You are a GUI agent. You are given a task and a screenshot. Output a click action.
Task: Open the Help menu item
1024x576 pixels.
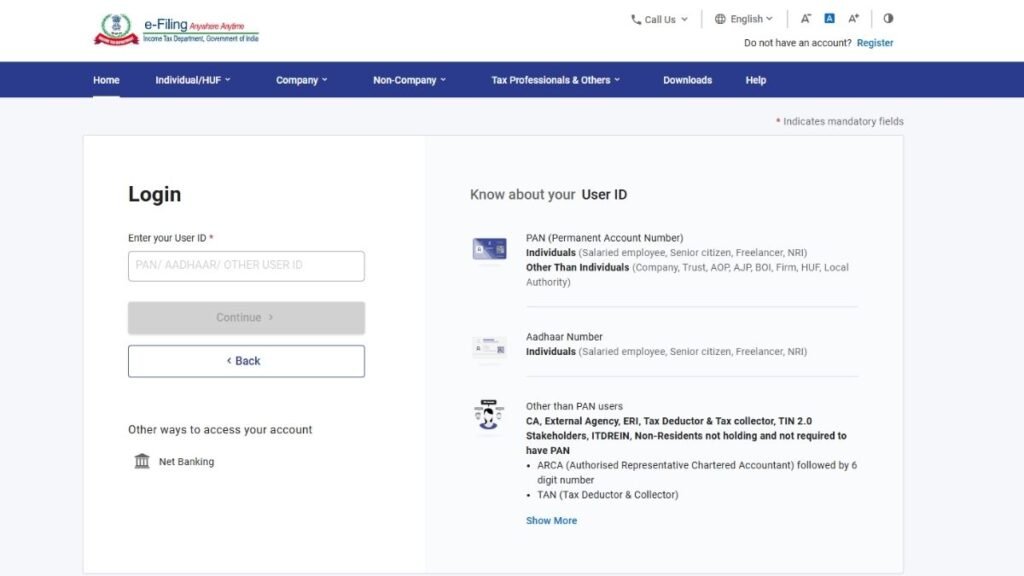click(x=756, y=80)
